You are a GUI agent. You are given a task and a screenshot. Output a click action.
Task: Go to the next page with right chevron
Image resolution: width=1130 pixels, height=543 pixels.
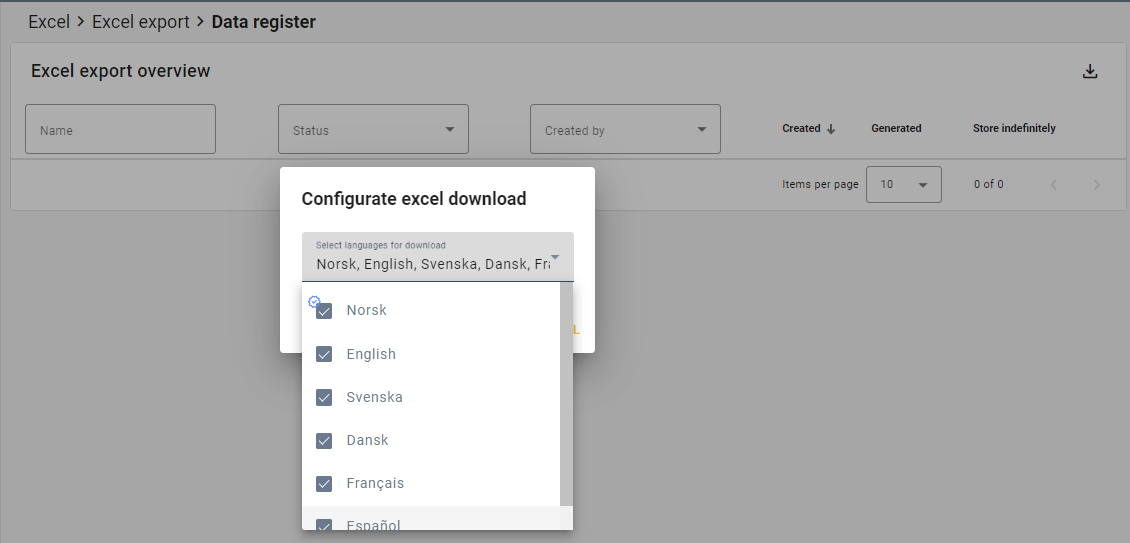[1096, 185]
